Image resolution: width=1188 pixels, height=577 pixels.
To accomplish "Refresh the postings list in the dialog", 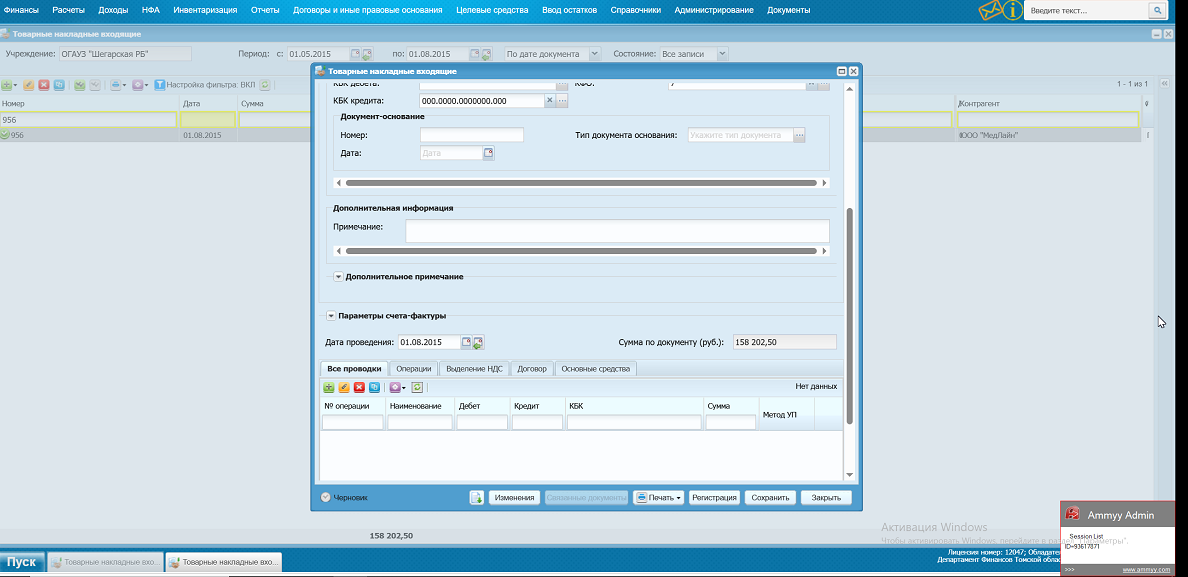I will point(417,387).
